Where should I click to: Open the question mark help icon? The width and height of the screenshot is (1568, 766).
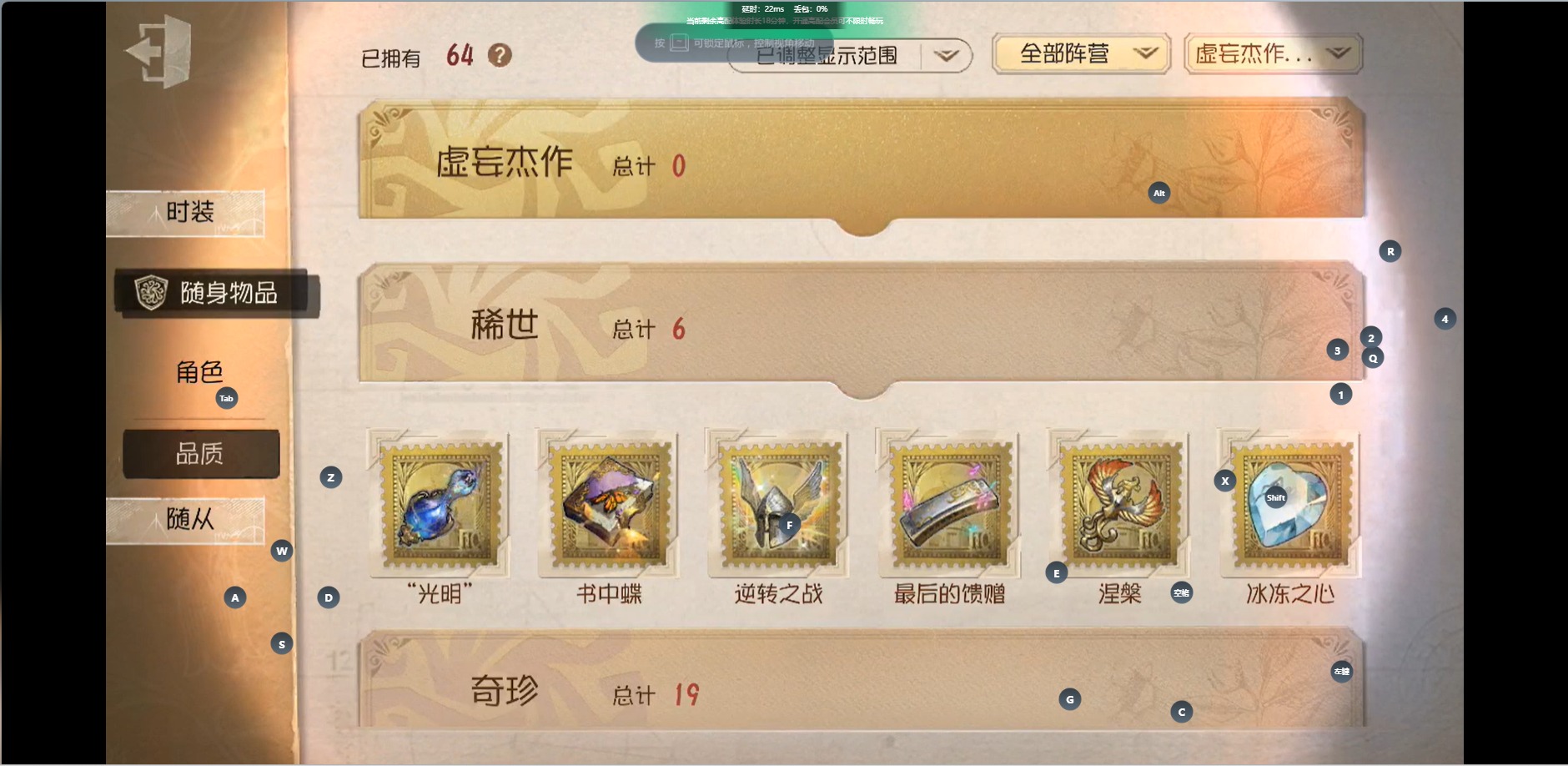pos(500,56)
